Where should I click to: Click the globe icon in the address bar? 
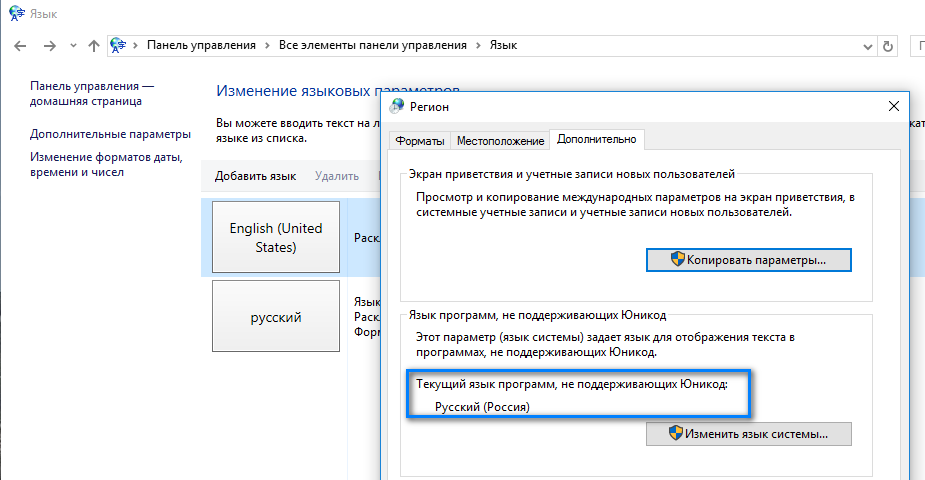[x=119, y=46]
